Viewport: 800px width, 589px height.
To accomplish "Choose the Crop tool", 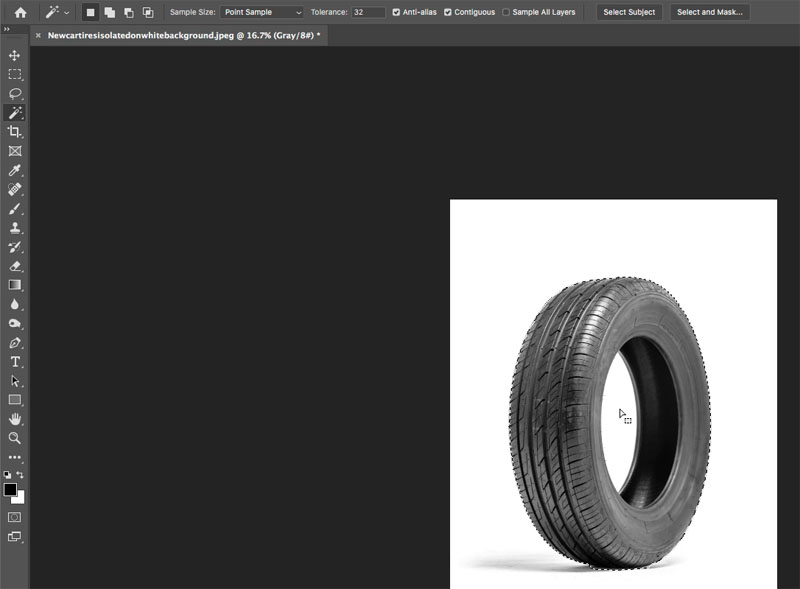I will (14, 132).
